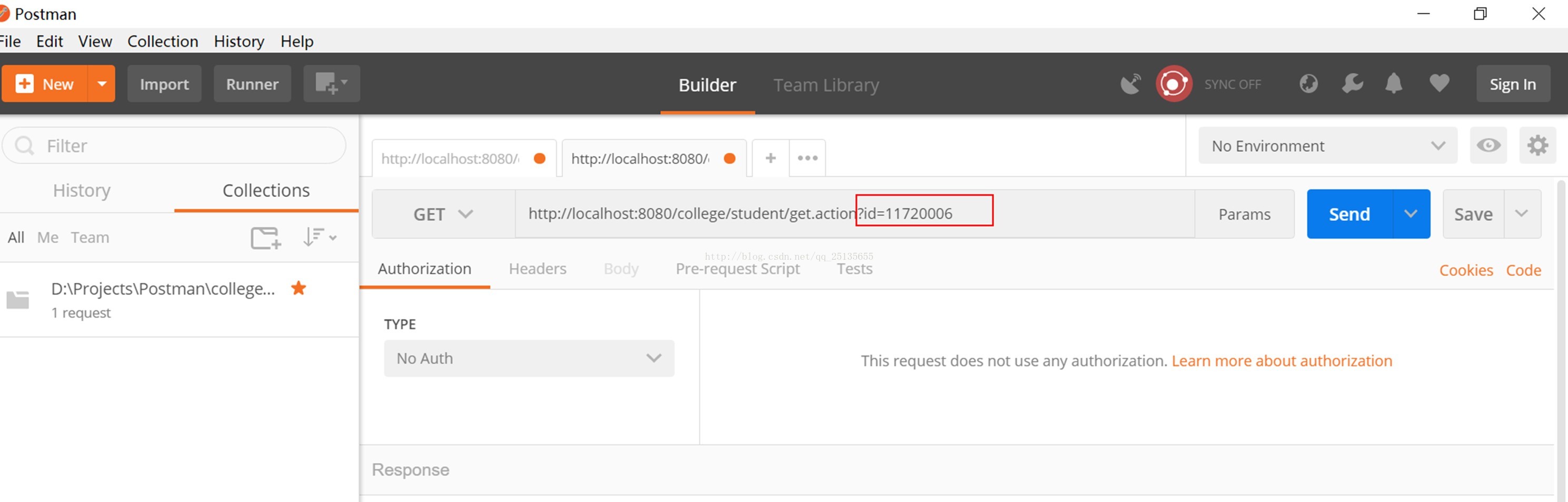Filter collections by Me
Viewport: 1568px width, 502px height.
pos(47,237)
